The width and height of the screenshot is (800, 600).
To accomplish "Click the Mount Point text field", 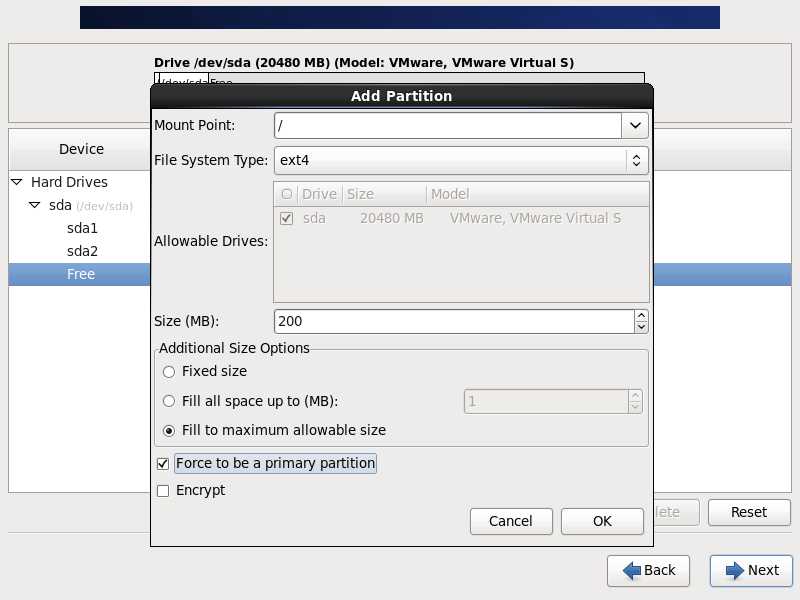I will pos(448,126).
